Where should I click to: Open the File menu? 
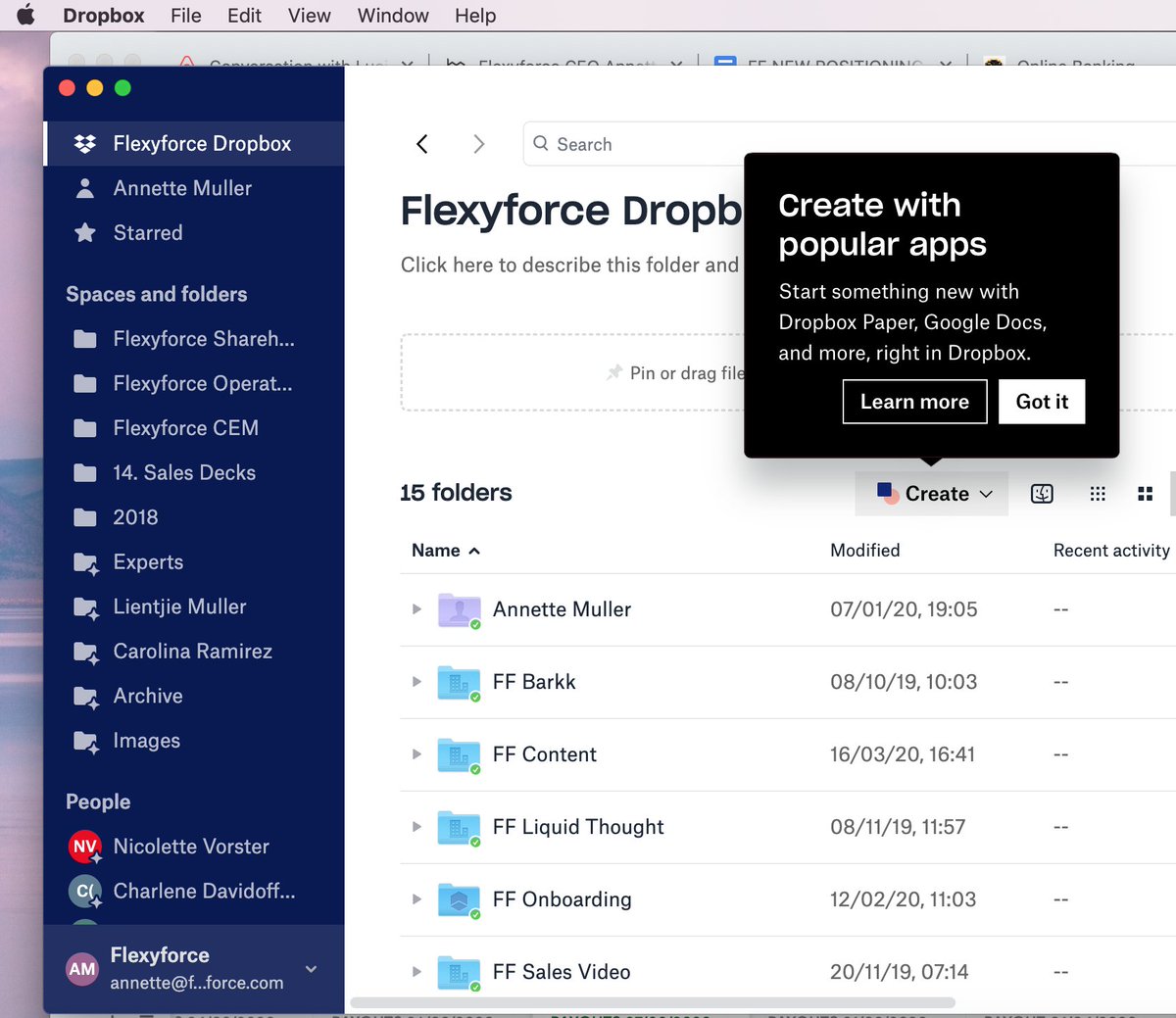click(186, 16)
